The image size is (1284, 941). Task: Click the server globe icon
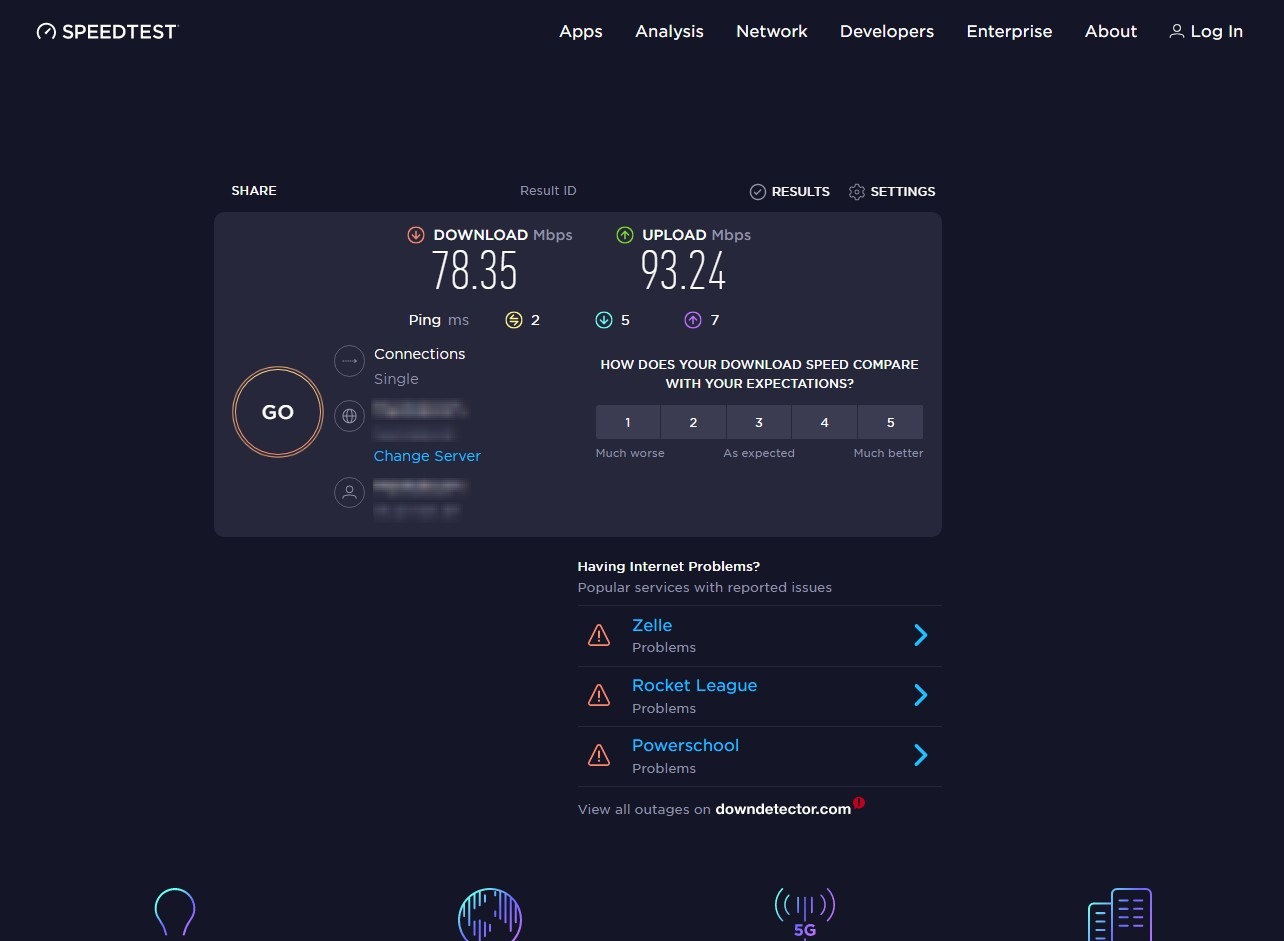(349, 416)
